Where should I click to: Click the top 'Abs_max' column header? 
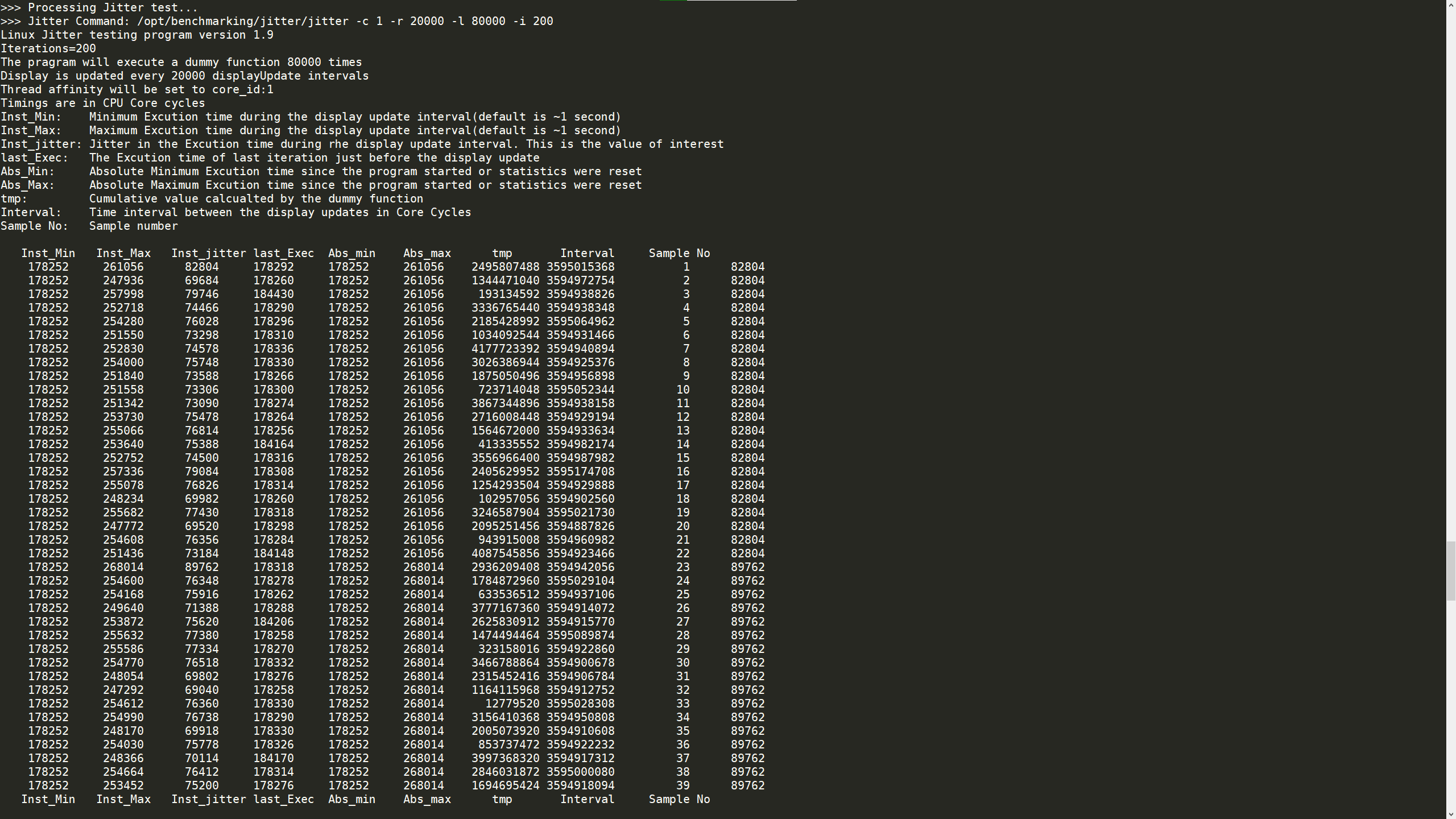[x=427, y=253]
